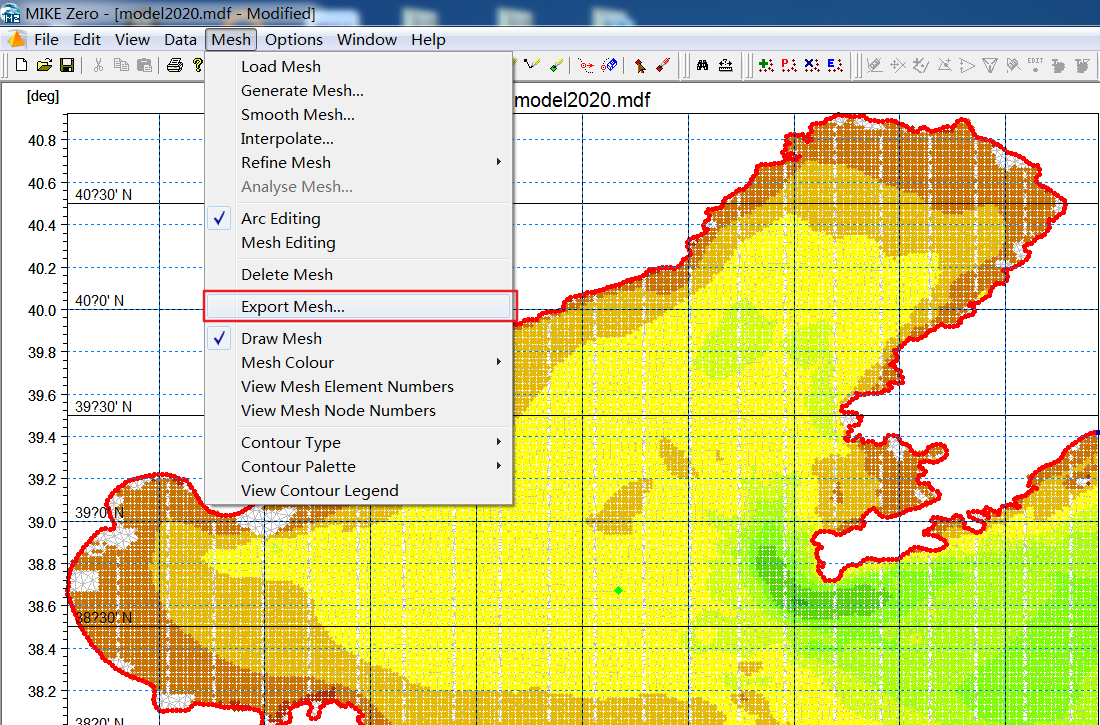Viewport: 1100px width, 725px height.
Task: Click the binoculars find icon
Action: (703, 66)
